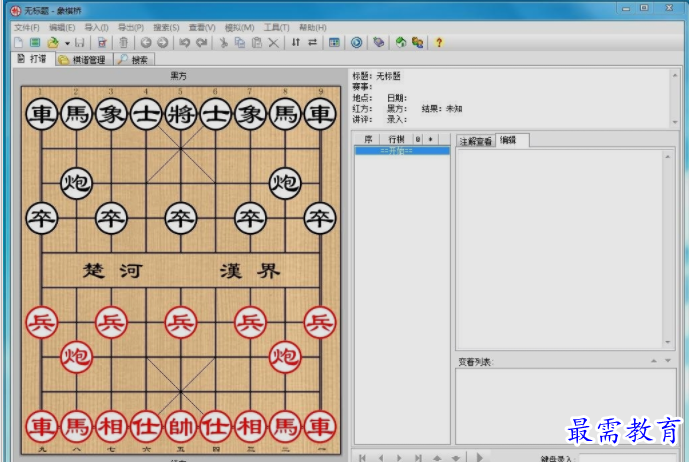The height and width of the screenshot is (462, 689).
Task: Open the 搜索(S) menu
Action: click(x=166, y=28)
